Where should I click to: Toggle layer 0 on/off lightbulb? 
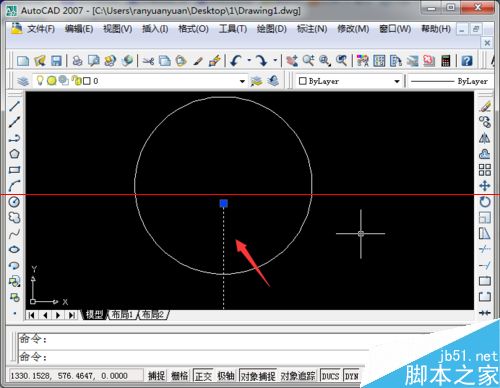[x=40, y=80]
